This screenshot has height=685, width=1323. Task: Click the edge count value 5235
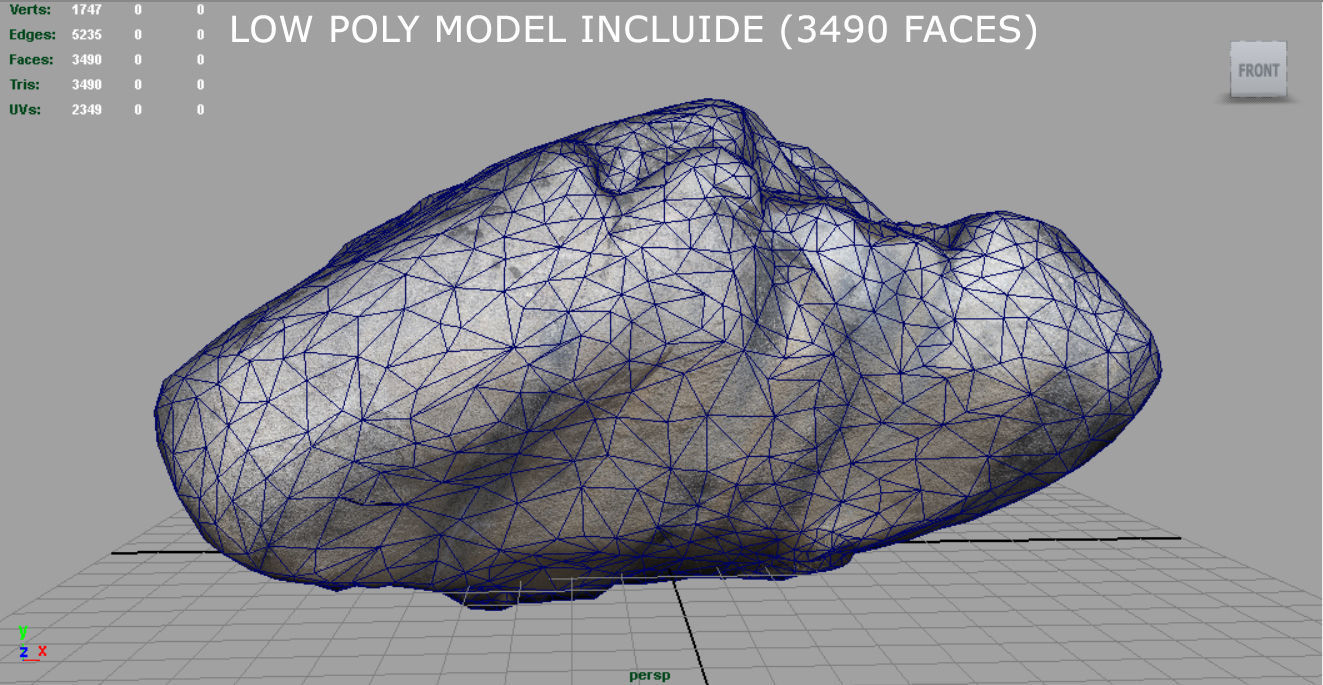point(86,34)
